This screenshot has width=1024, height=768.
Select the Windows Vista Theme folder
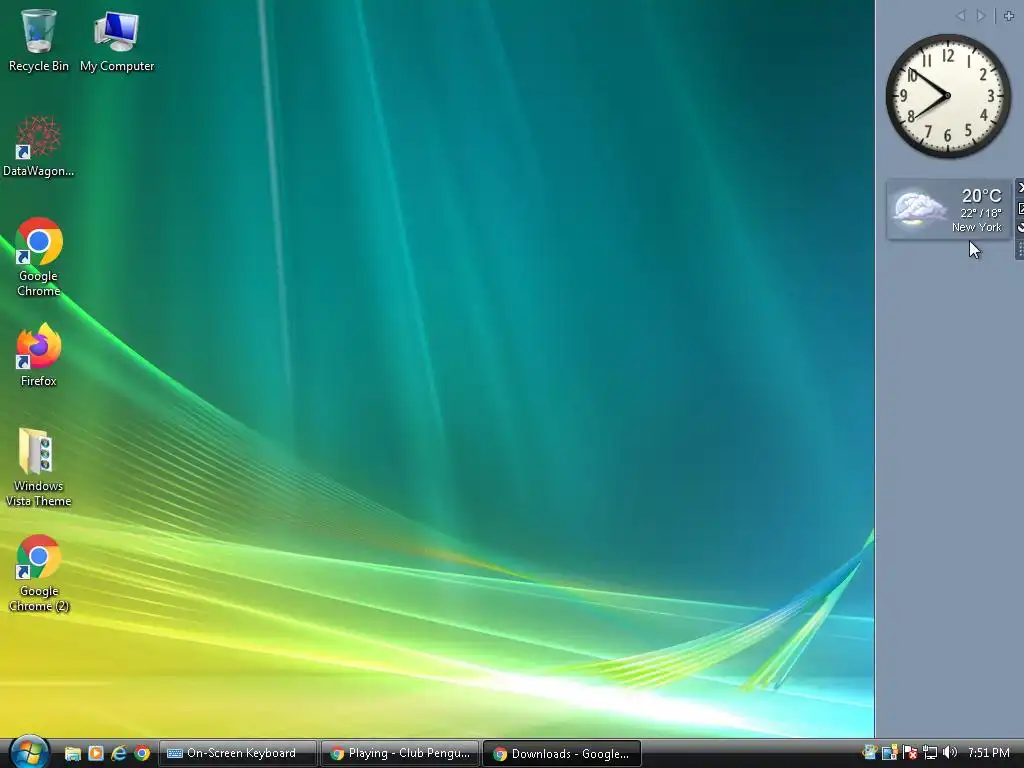(x=39, y=468)
